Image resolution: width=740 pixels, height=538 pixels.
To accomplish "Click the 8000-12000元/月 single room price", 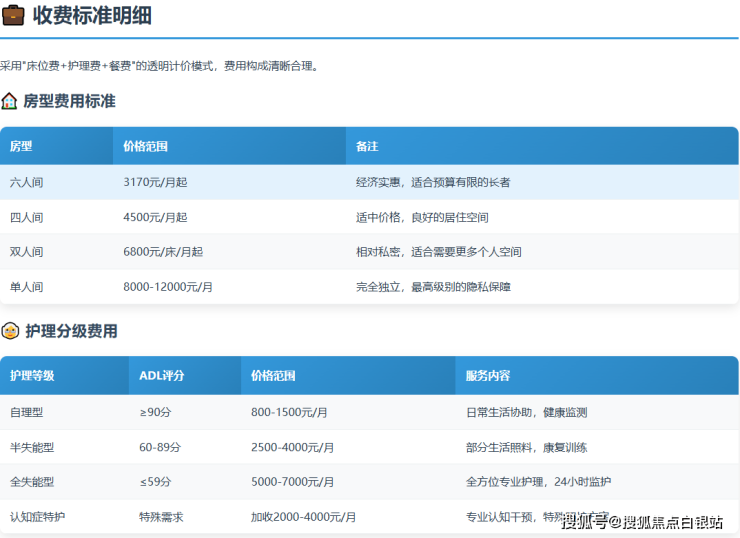I will click(x=167, y=287).
